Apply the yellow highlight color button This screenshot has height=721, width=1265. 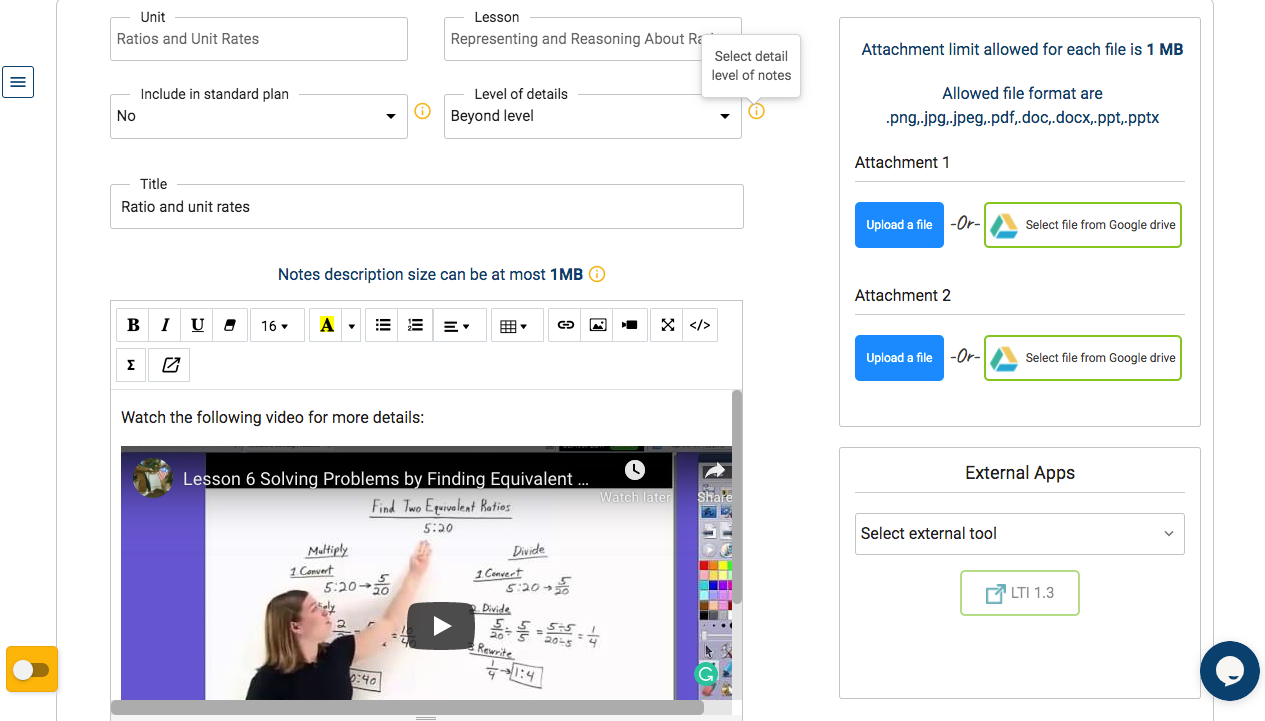point(327,325)
